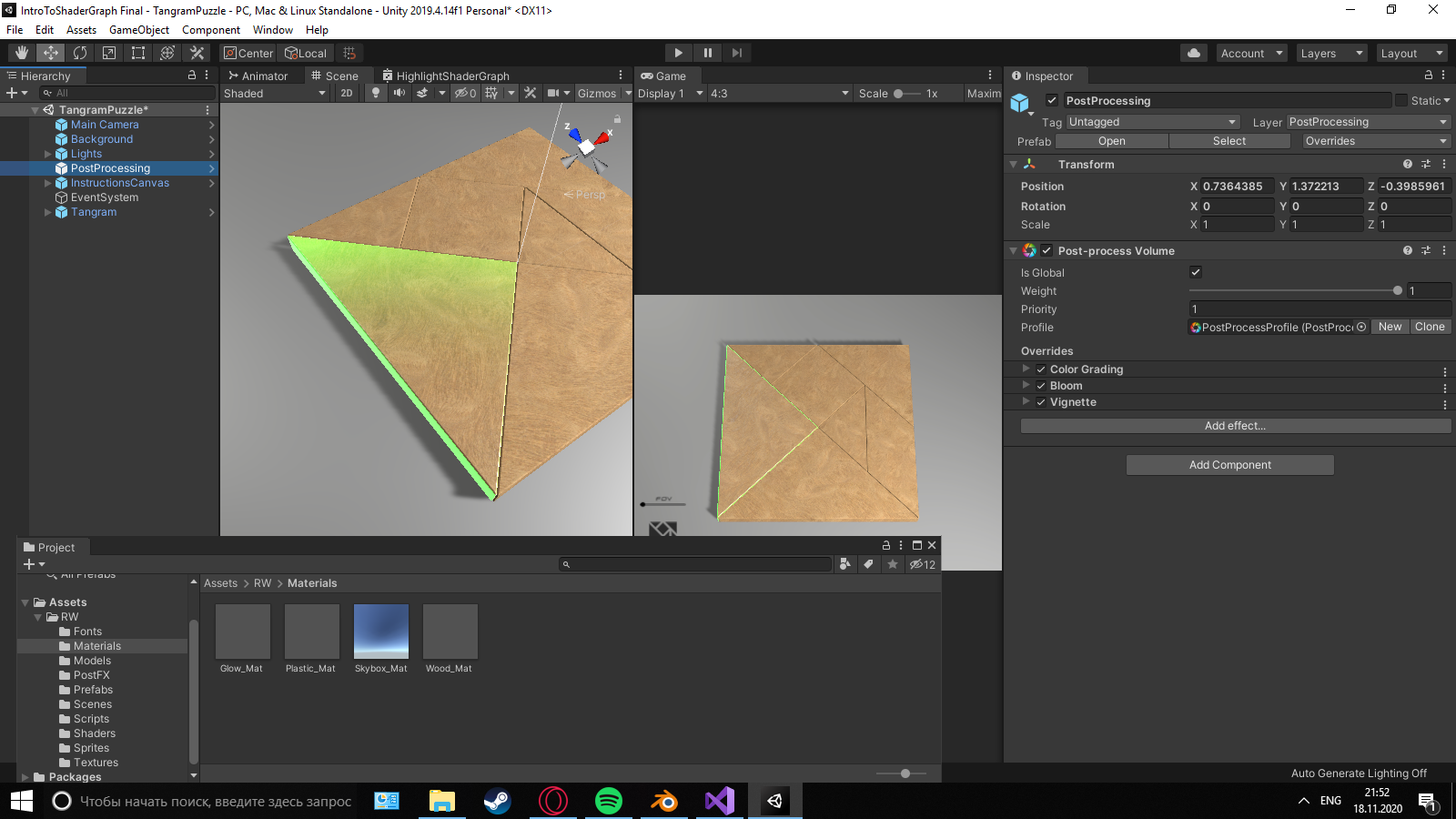Open Visual Studio from taskbar
The image size is (1456, 819).
719,801
